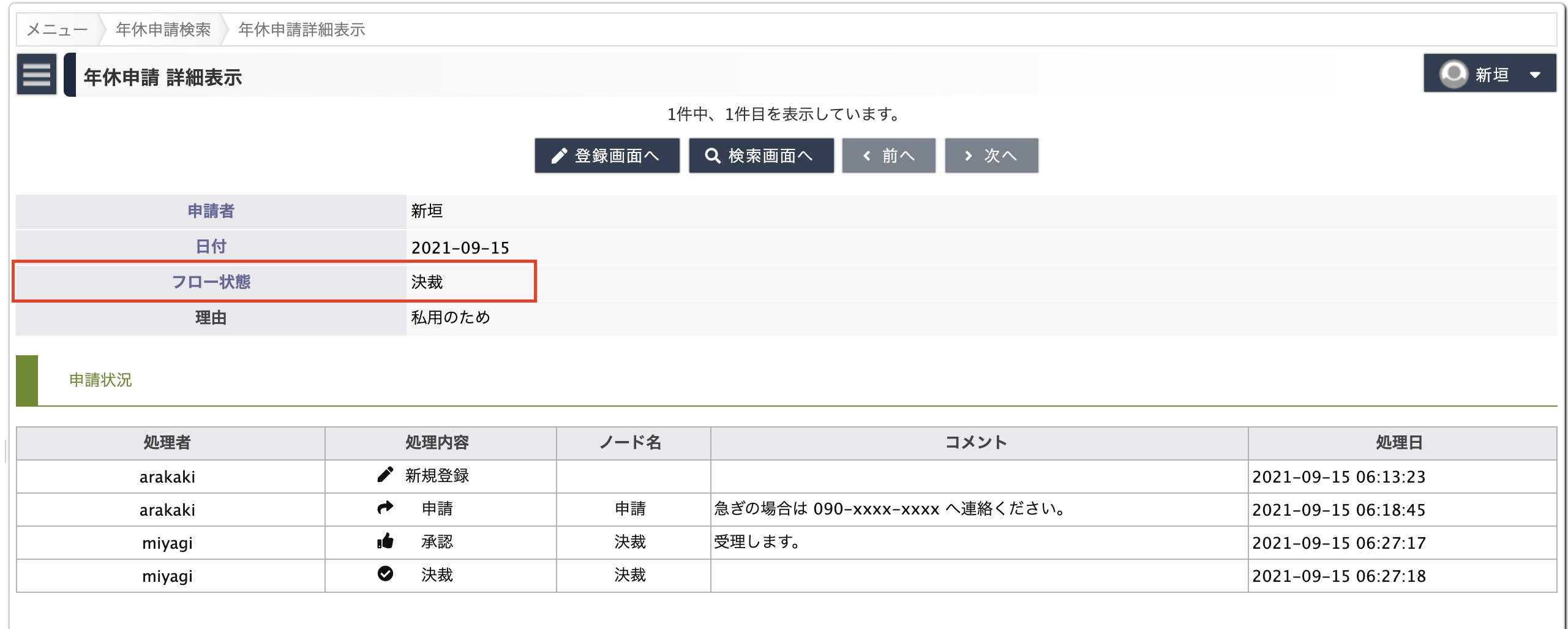The image size is (1568, 629).
Task: Click the left chevron on 前へ button
Action: [x=866, y=156]
